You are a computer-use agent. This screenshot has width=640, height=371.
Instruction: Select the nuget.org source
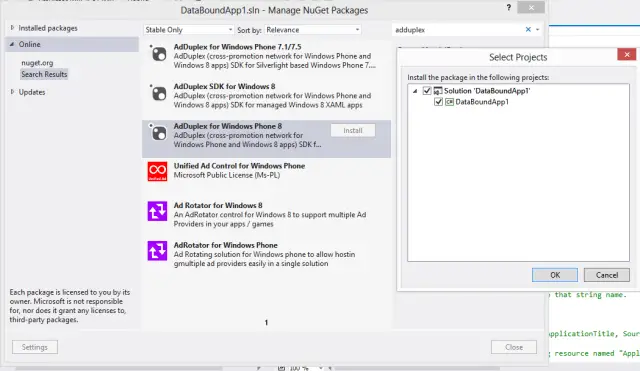point(37,63)
